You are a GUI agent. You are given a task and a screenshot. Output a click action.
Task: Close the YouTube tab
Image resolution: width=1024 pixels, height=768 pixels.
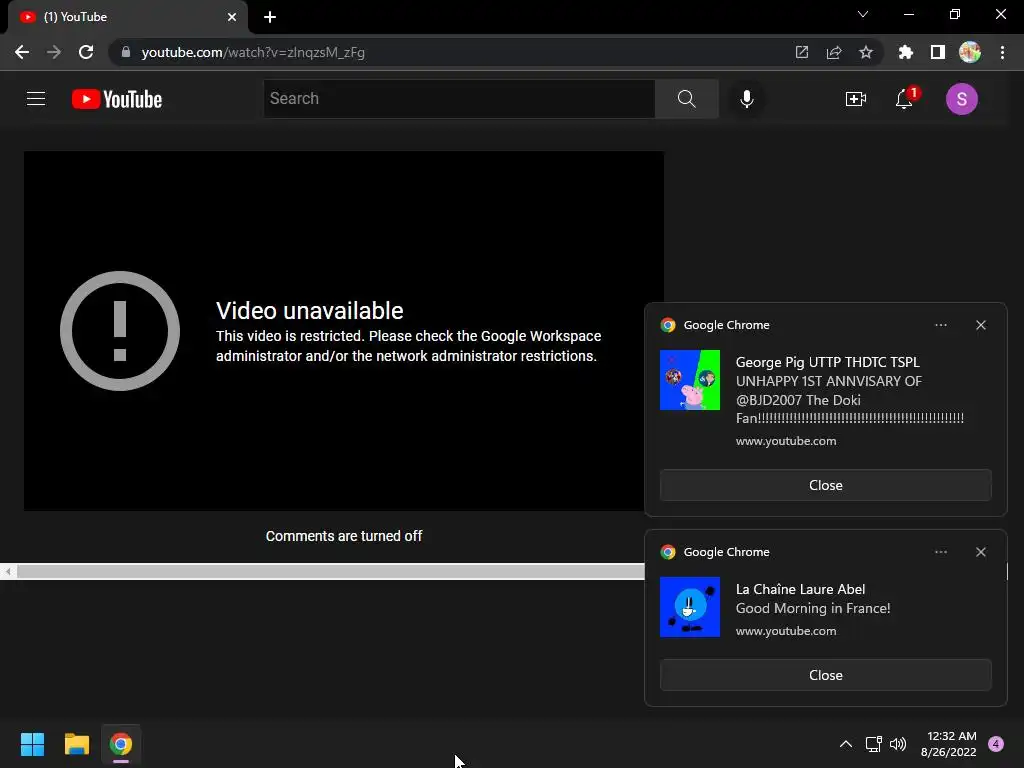point(232,17)
